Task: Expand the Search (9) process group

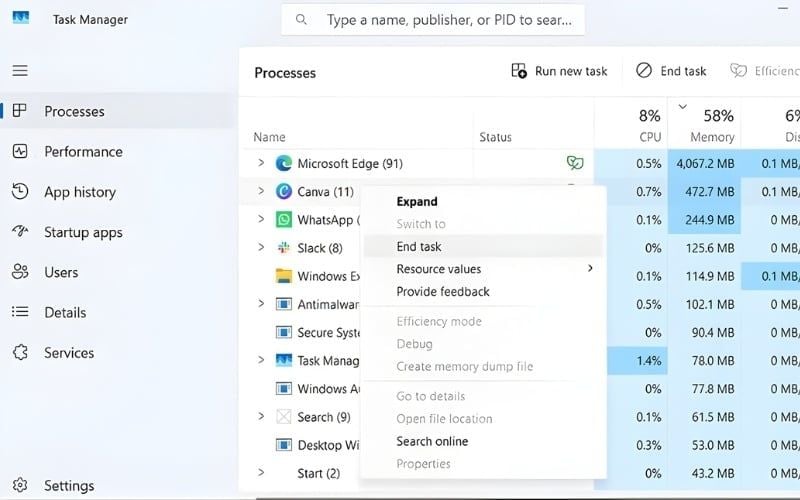Action: point(261,416)
